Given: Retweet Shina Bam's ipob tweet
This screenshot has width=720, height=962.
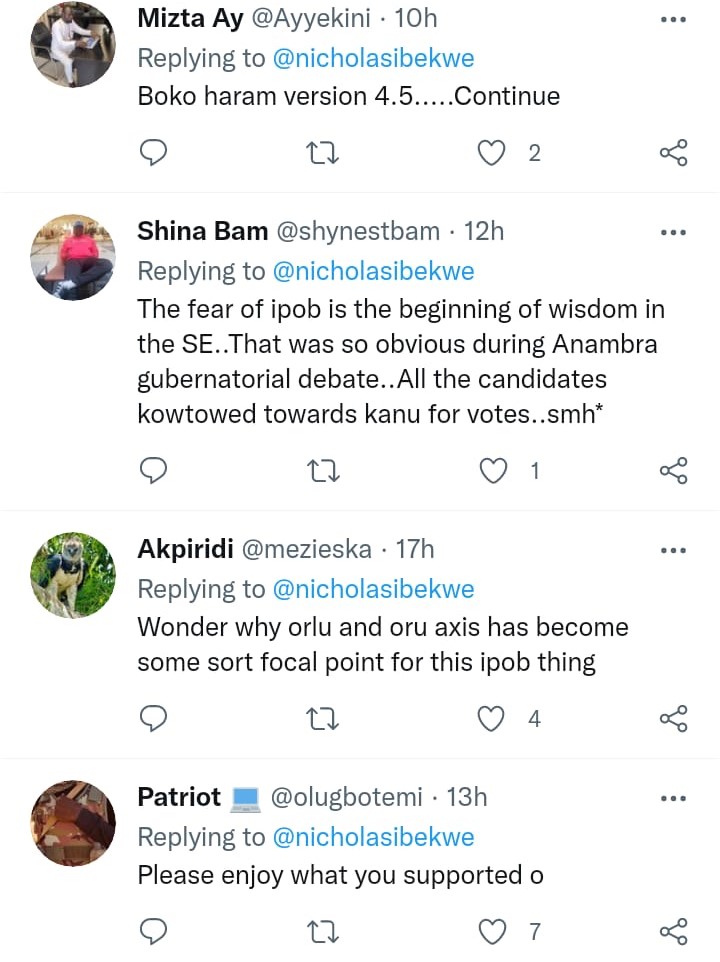Looking at the screenshot, I should coord(323,470).
